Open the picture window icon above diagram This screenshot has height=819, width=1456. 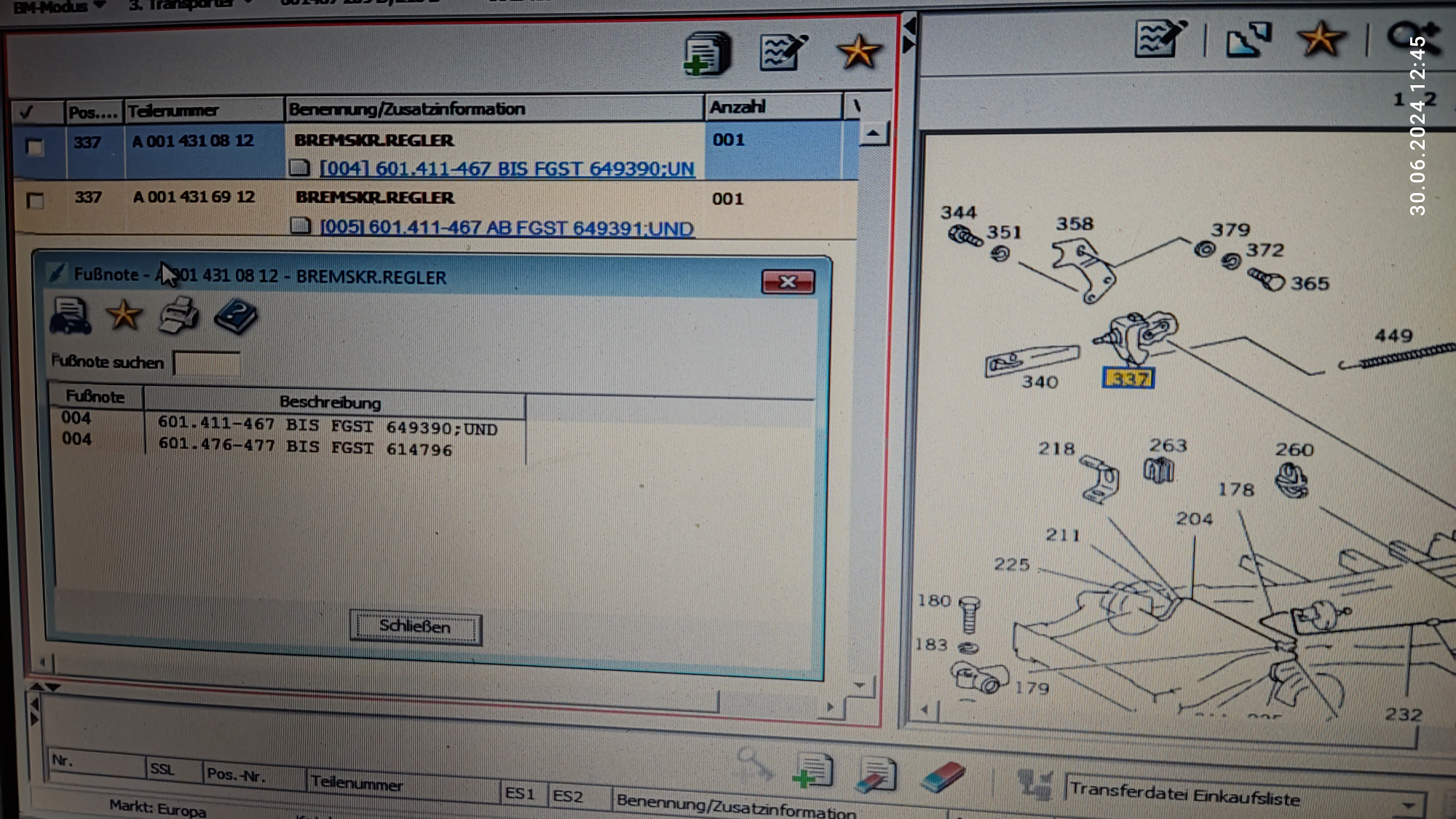pos(1248,39)
